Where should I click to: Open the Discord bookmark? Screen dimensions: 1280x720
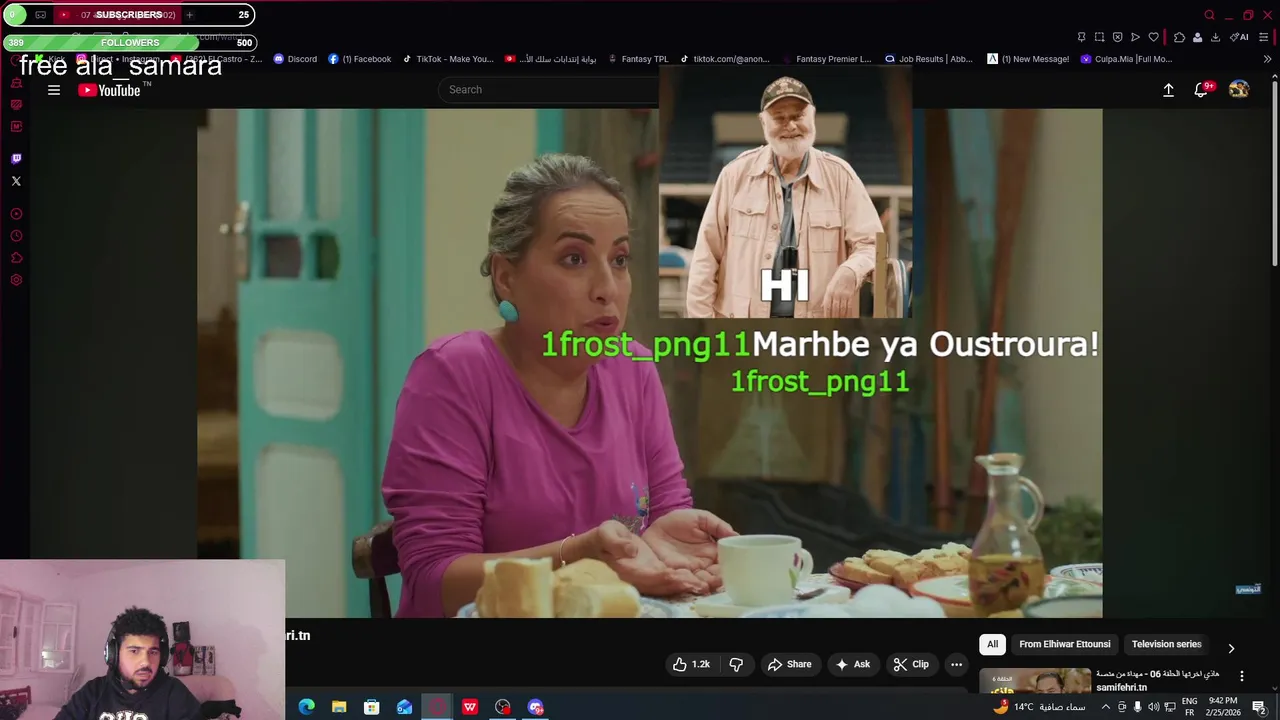[295, 59]
